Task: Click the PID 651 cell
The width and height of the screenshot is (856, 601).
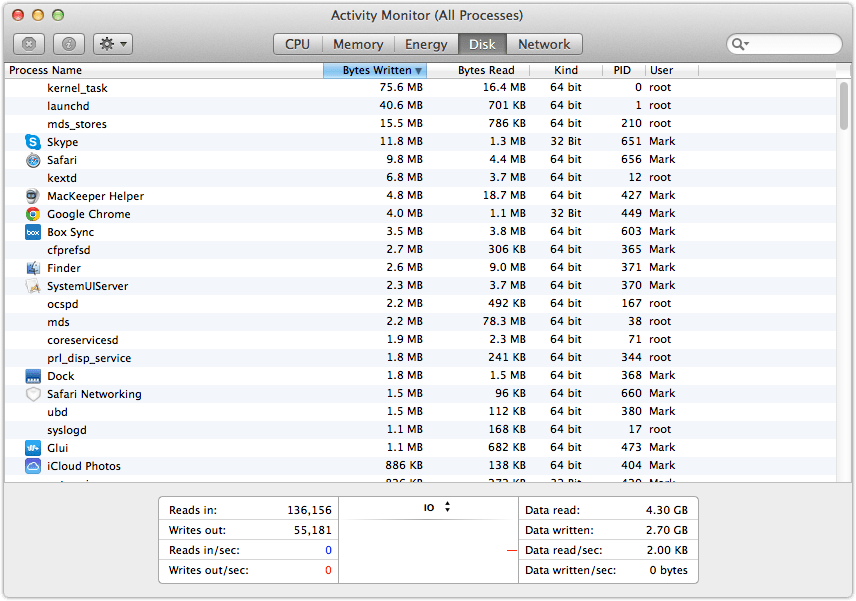Action: tap(631, 141)
